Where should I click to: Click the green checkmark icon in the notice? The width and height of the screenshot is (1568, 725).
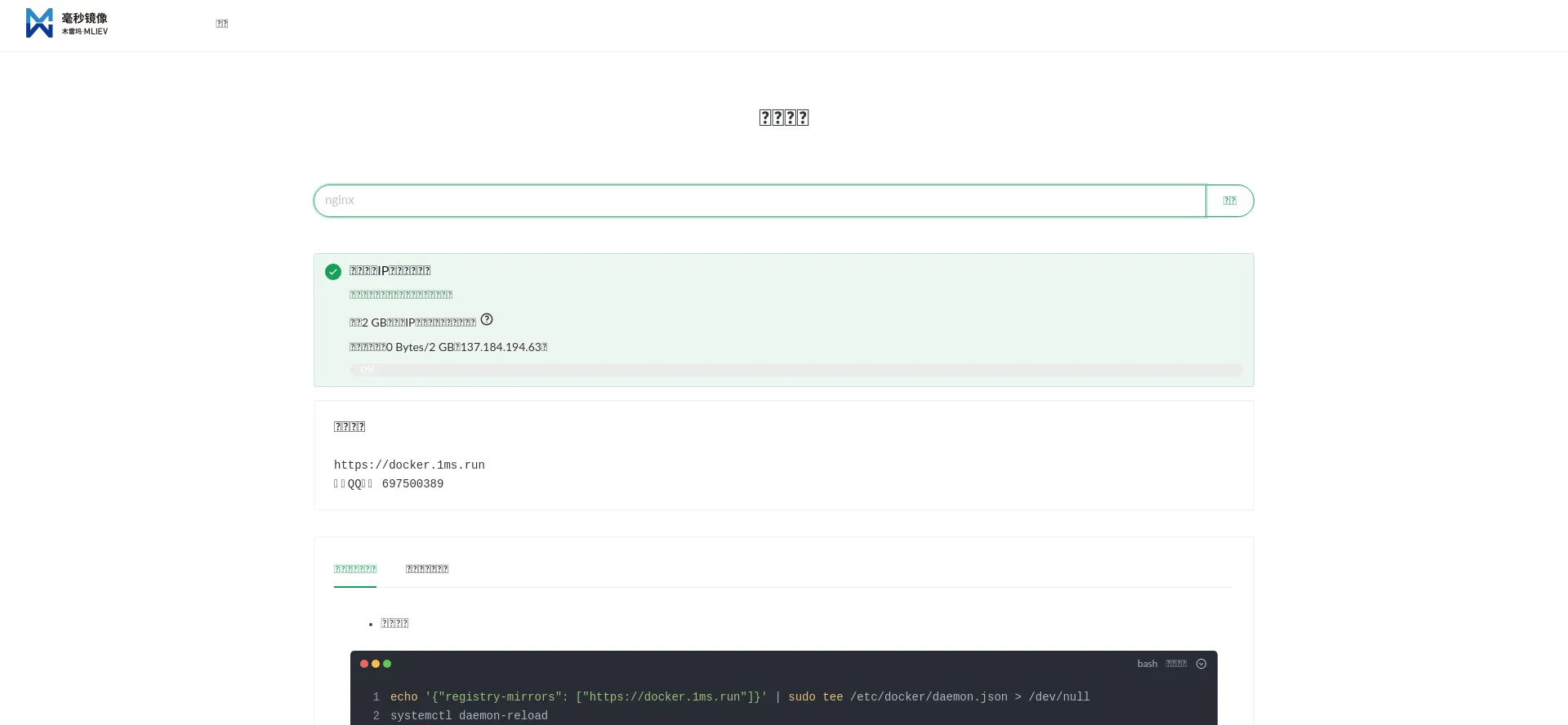coord(333,272)
